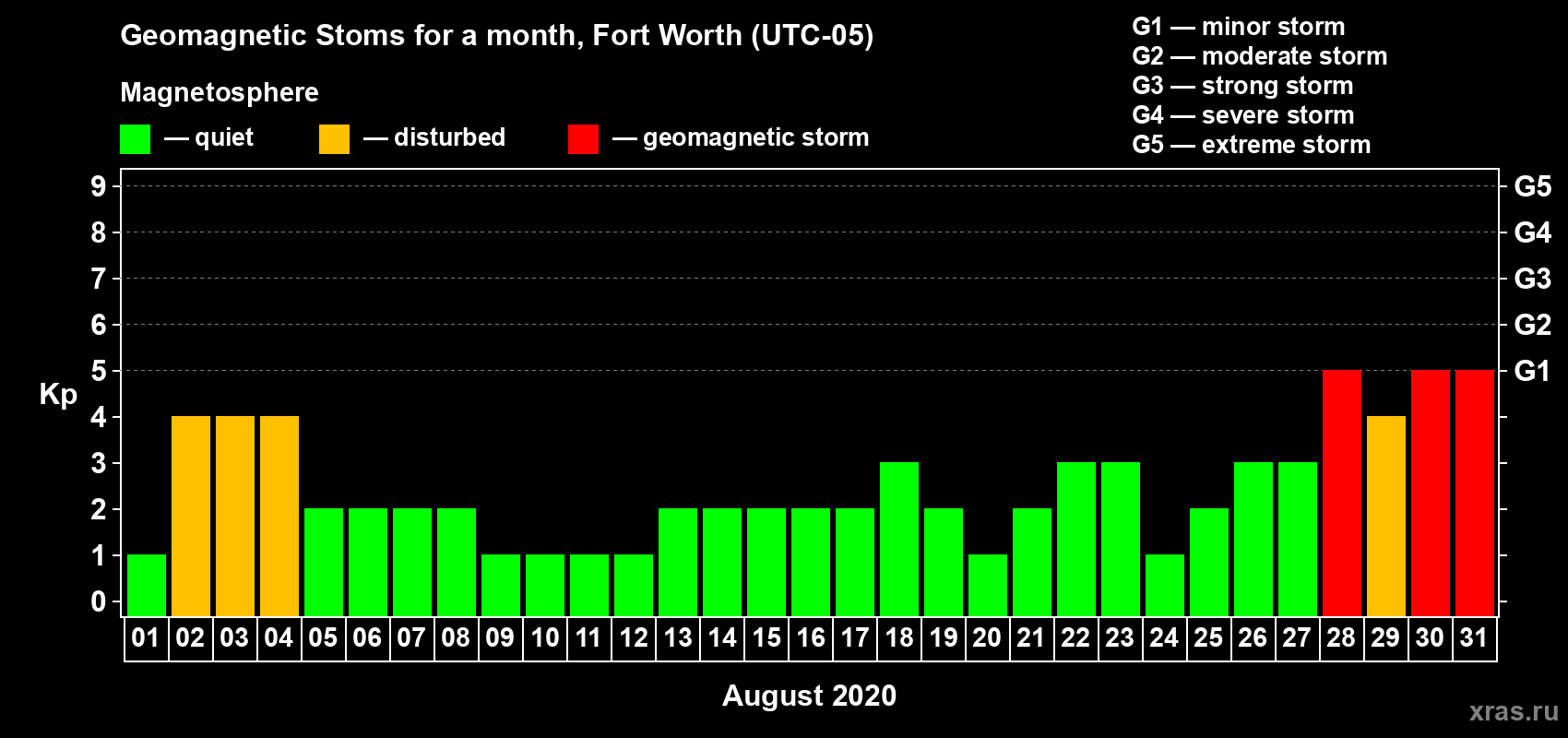The image size is (1568, 738).
Task: Click the date label '17' on the axis
Action: [x=855, y=638]
